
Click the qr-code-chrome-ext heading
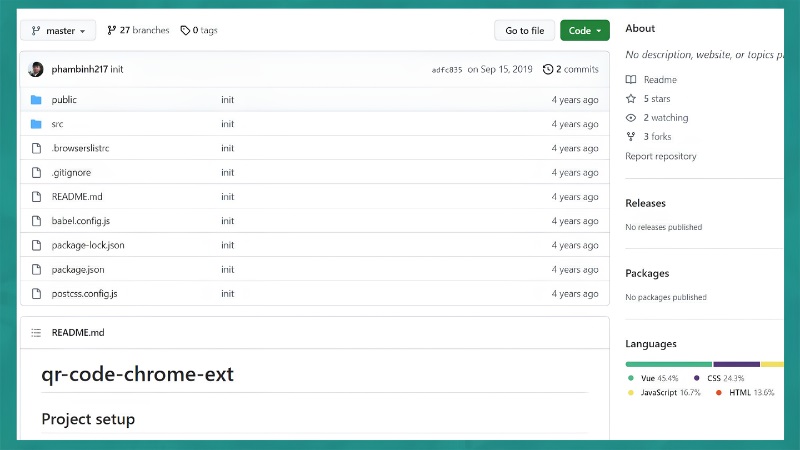137,374
